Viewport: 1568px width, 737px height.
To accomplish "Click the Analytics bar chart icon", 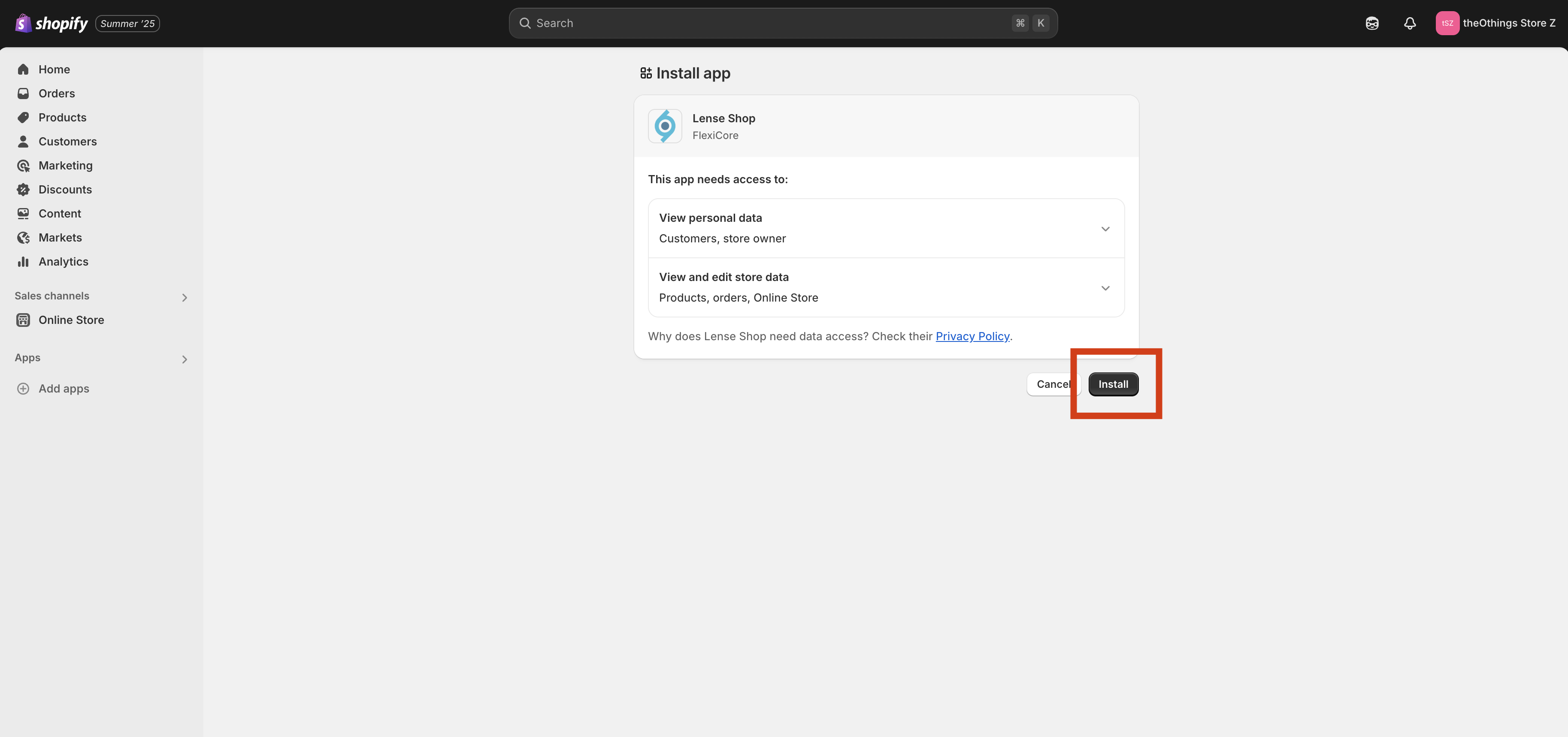I will point(23,262).
